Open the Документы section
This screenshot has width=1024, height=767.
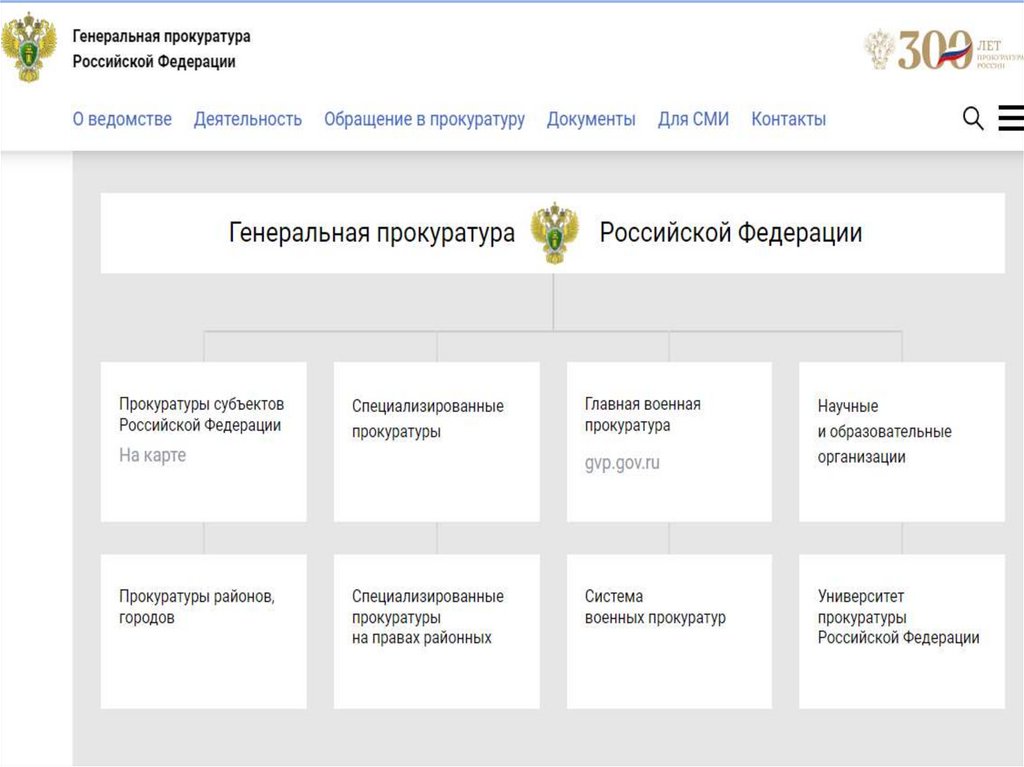[x=591, y=119]
